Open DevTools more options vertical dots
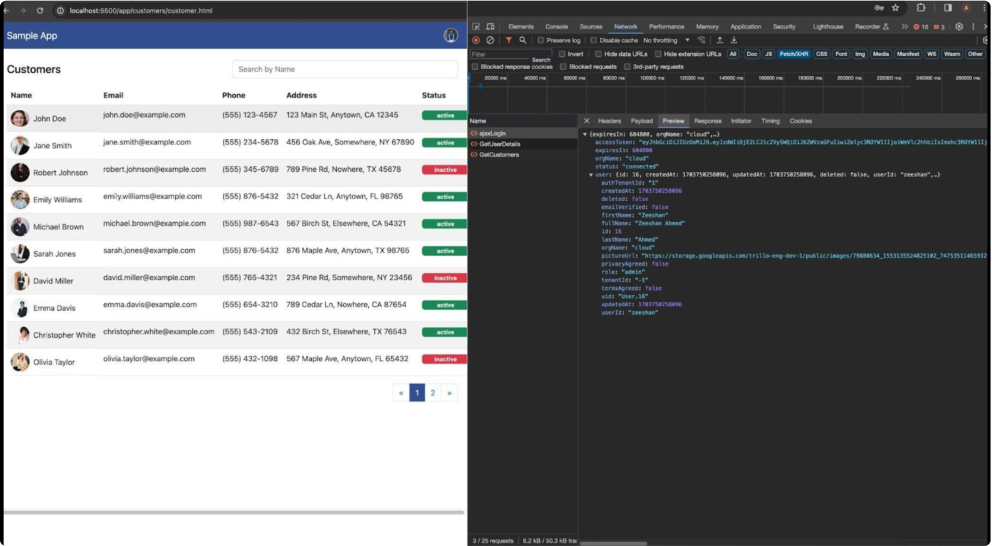 pos(973,27)
